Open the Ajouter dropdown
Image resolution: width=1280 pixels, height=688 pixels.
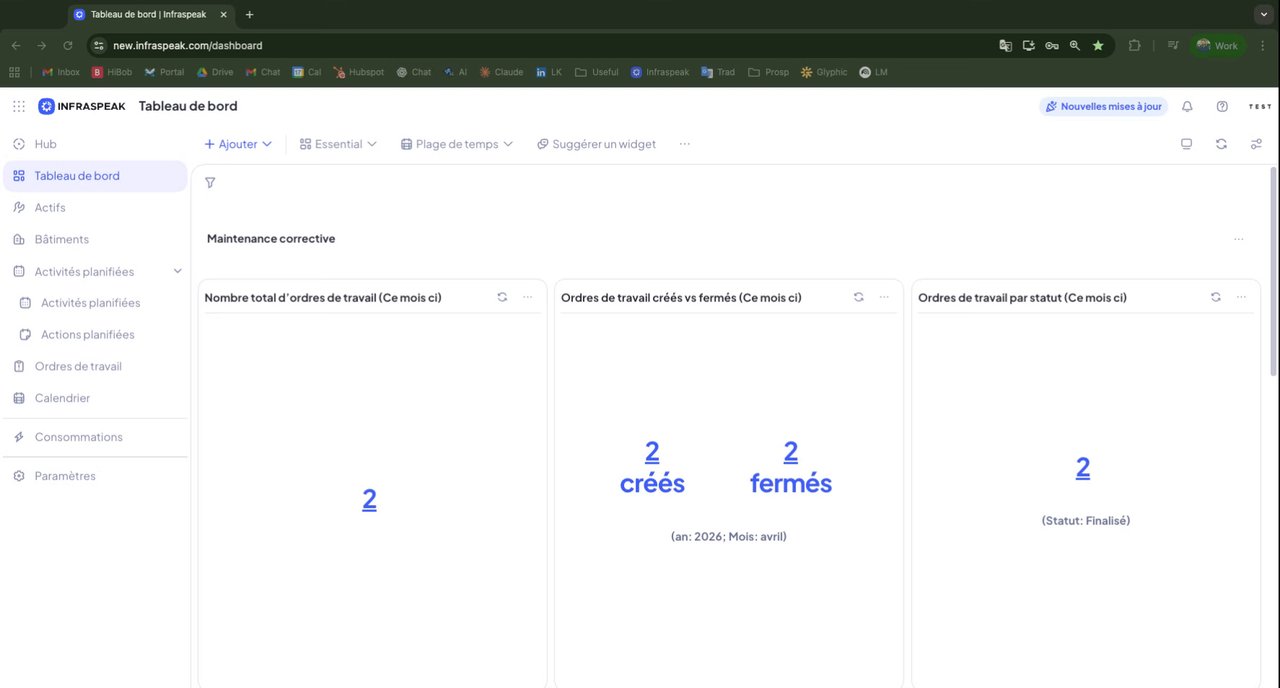click(x=238, y=144)
